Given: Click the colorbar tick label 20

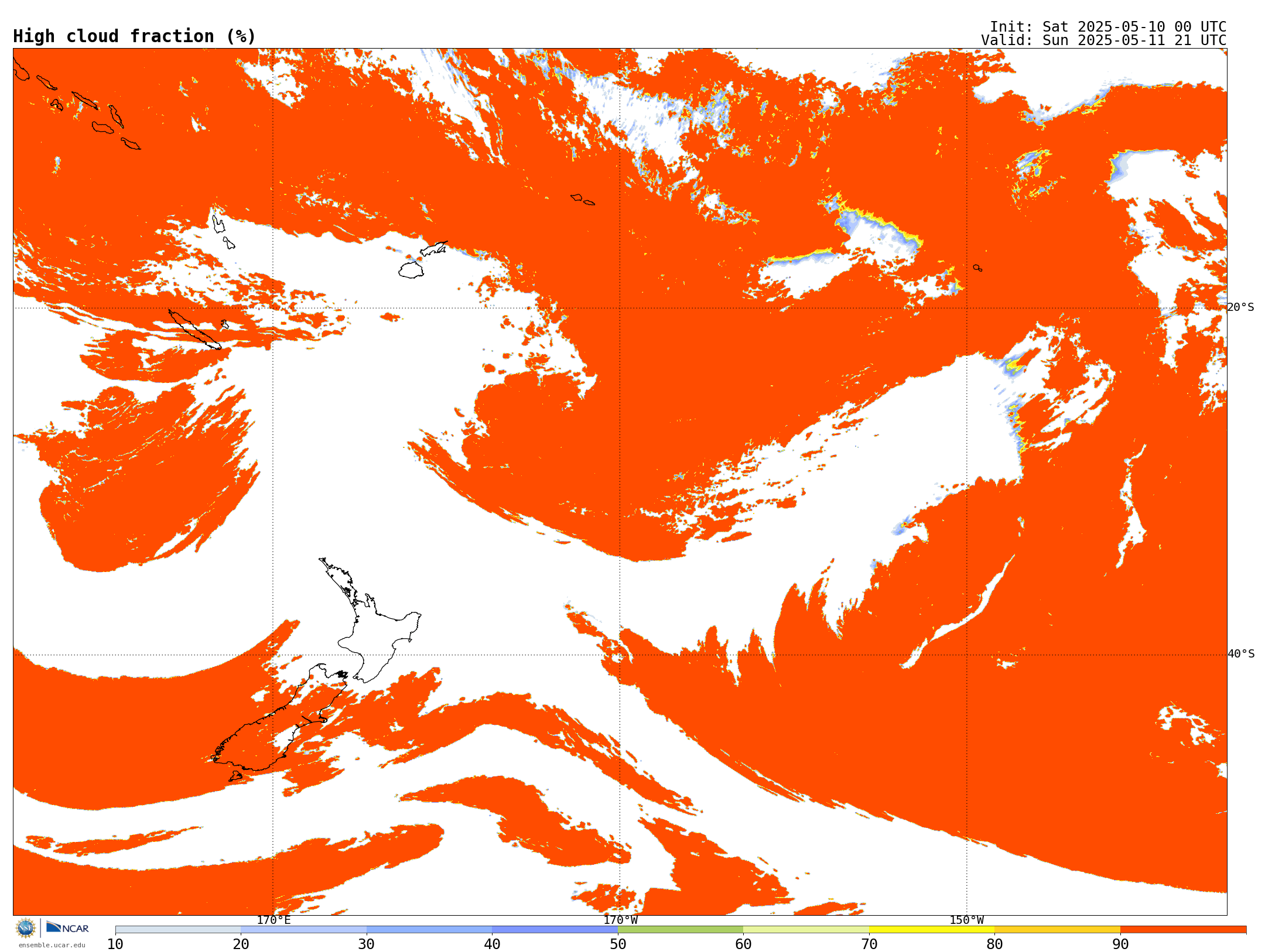Looking at the screenshot, I should pos(241,944).
